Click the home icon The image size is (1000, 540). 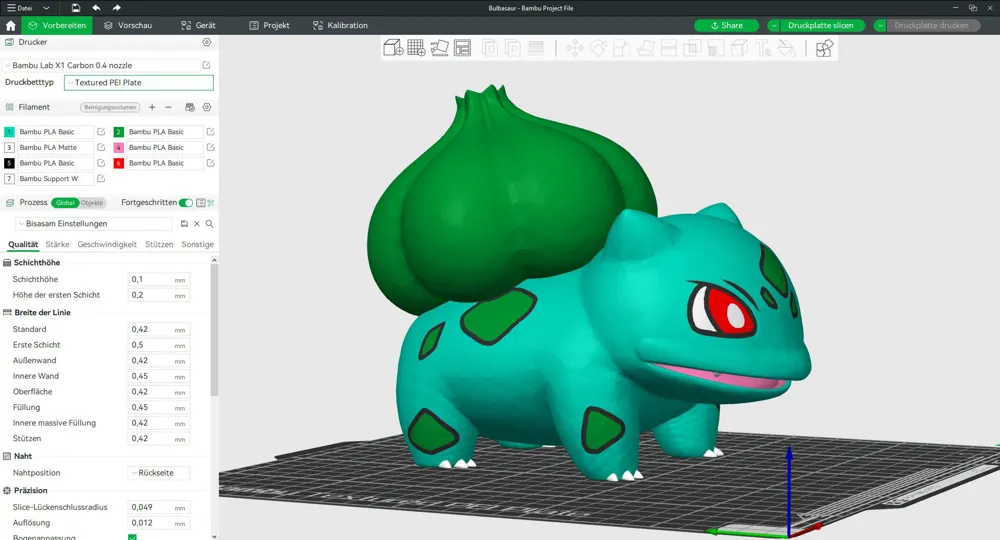10,26
